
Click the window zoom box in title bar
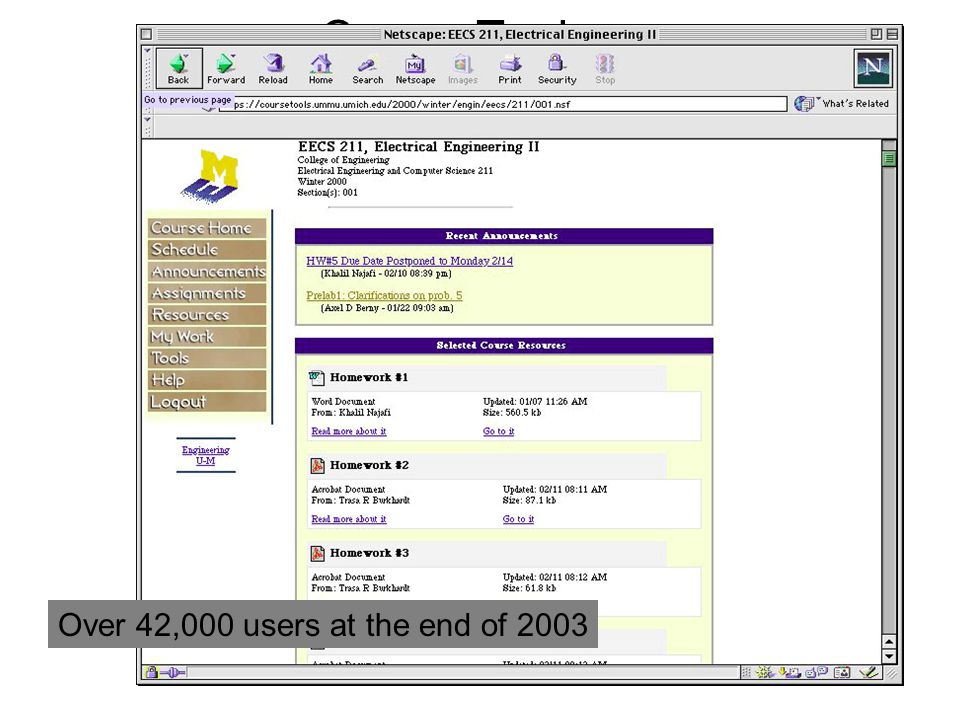[x=876, y=34]
